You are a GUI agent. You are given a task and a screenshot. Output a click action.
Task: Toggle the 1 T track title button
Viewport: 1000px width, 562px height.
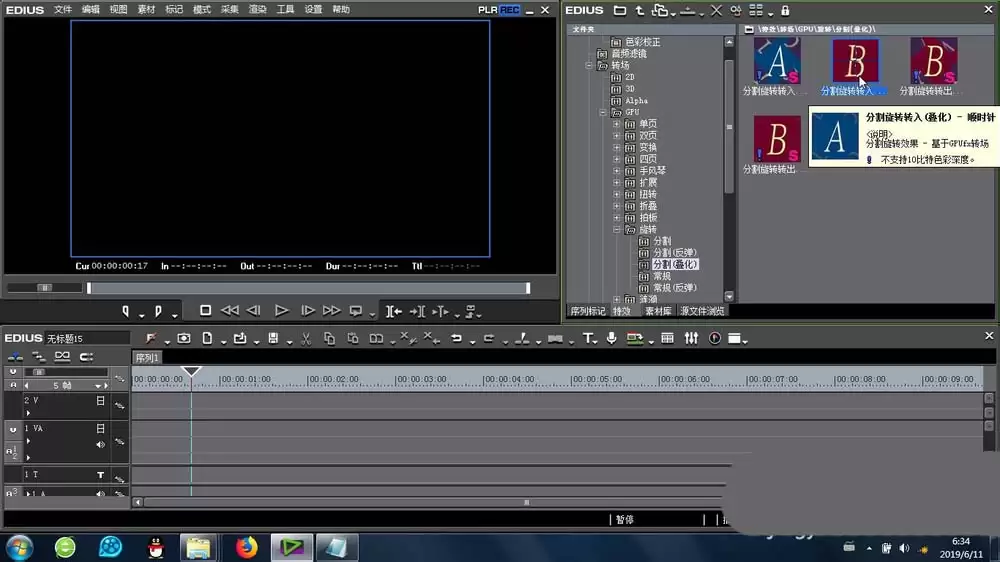point(100,475)
